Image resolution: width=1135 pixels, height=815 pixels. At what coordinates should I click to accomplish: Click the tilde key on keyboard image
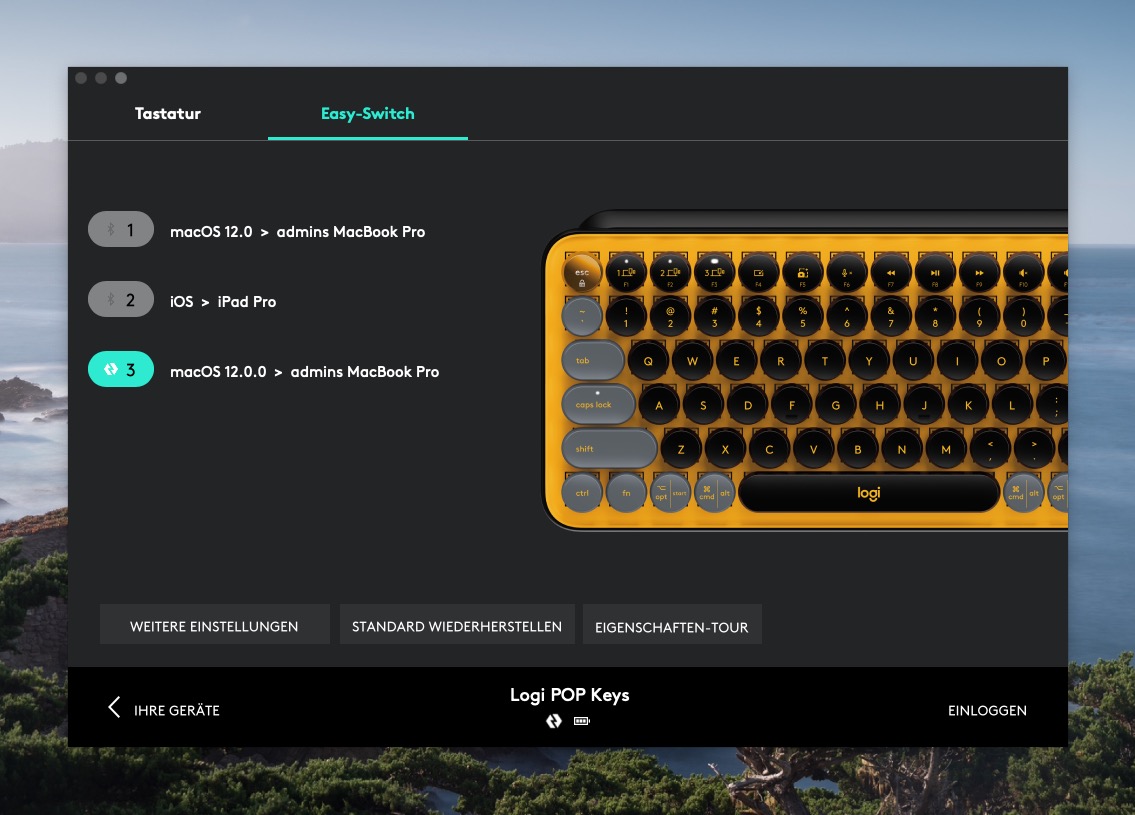tap(582, 317)
